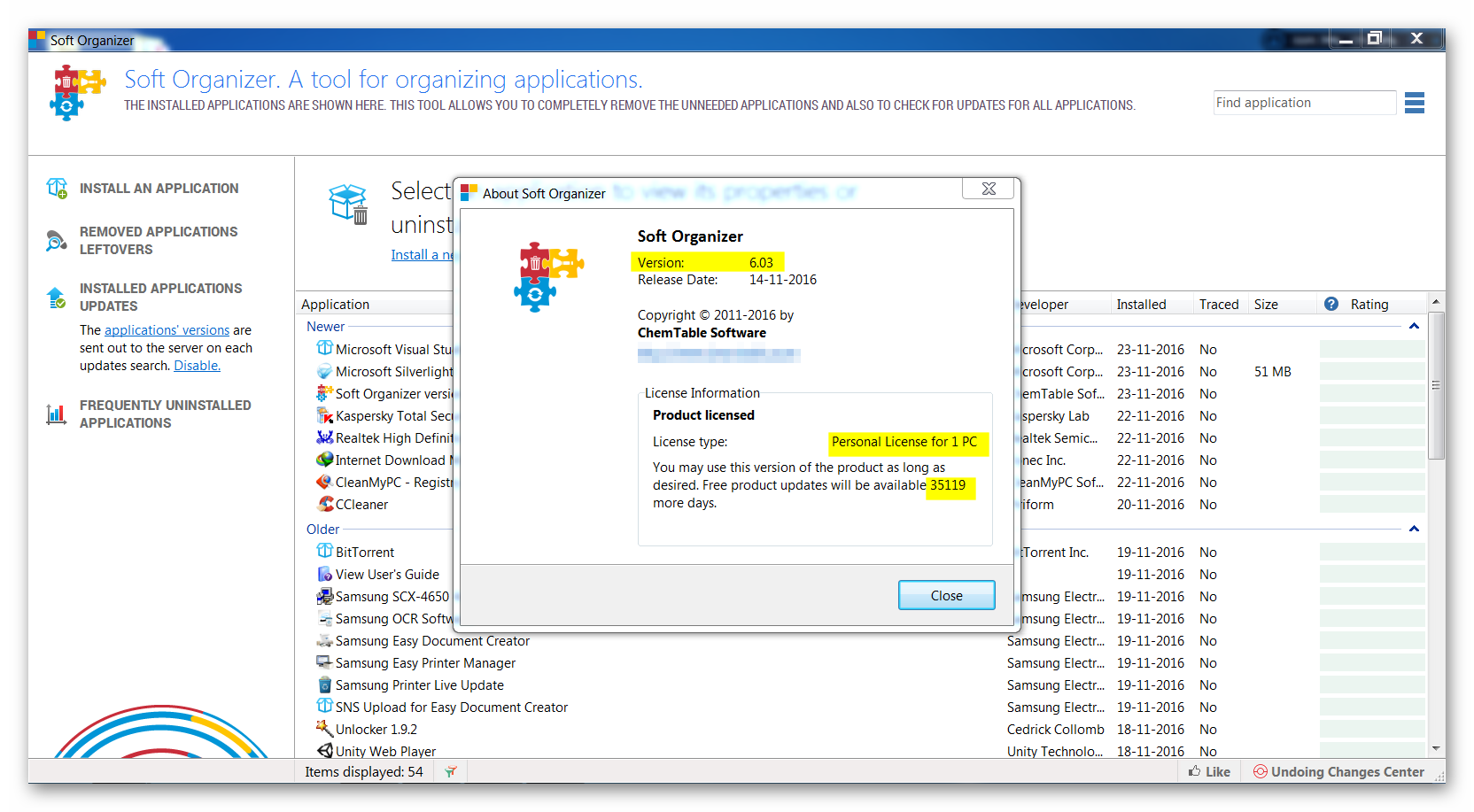Click the CCleaner row icon

325,504
